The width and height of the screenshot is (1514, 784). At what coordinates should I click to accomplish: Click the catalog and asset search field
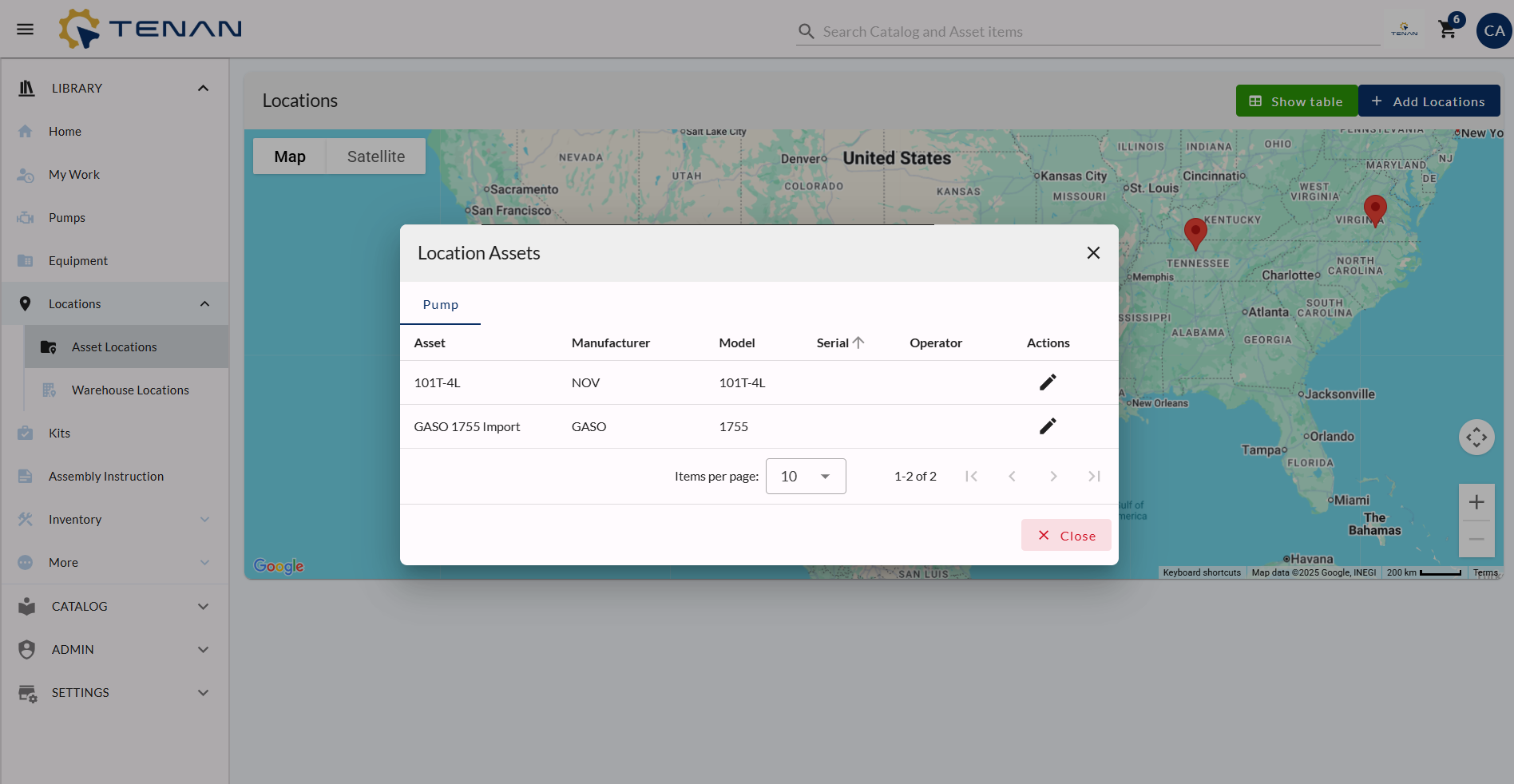tap(1094, 32)
